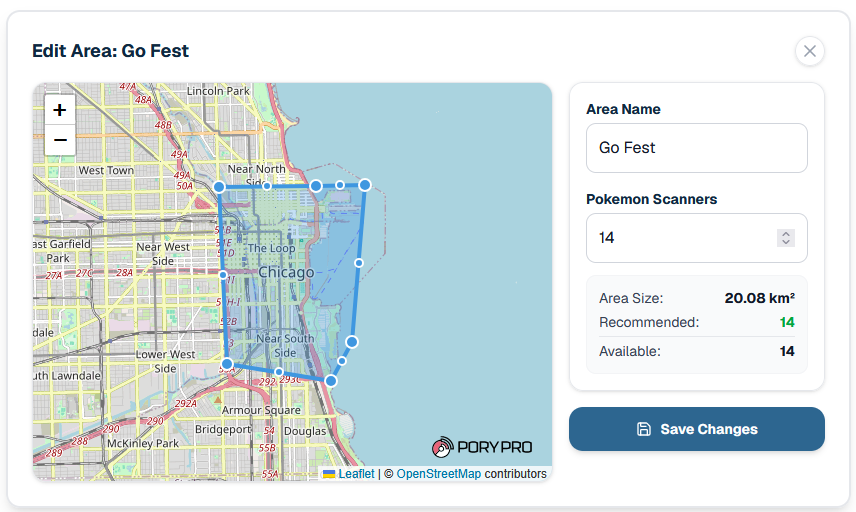856x512 pixels.
Task: Zoom in the map with plus button
Action: tap(60, 110)
